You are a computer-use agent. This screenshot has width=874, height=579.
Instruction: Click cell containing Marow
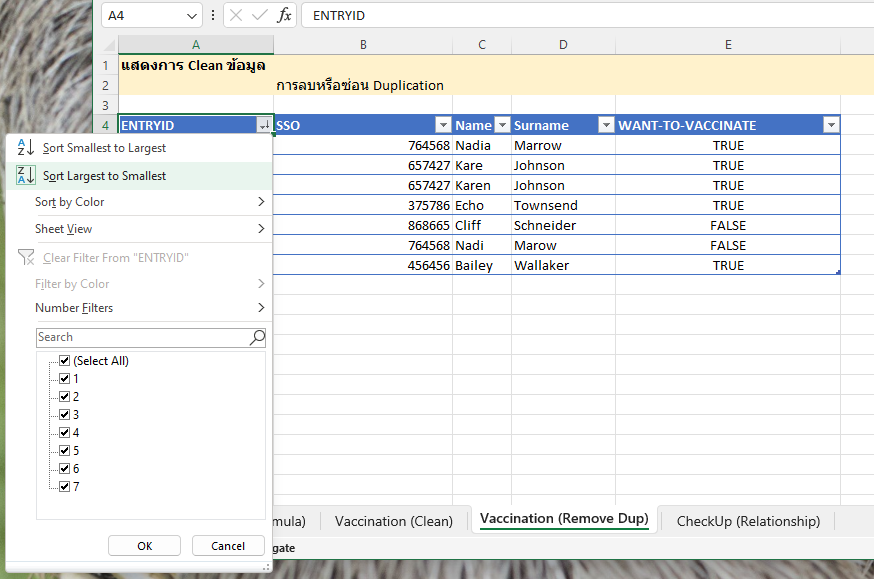(563, 245)
